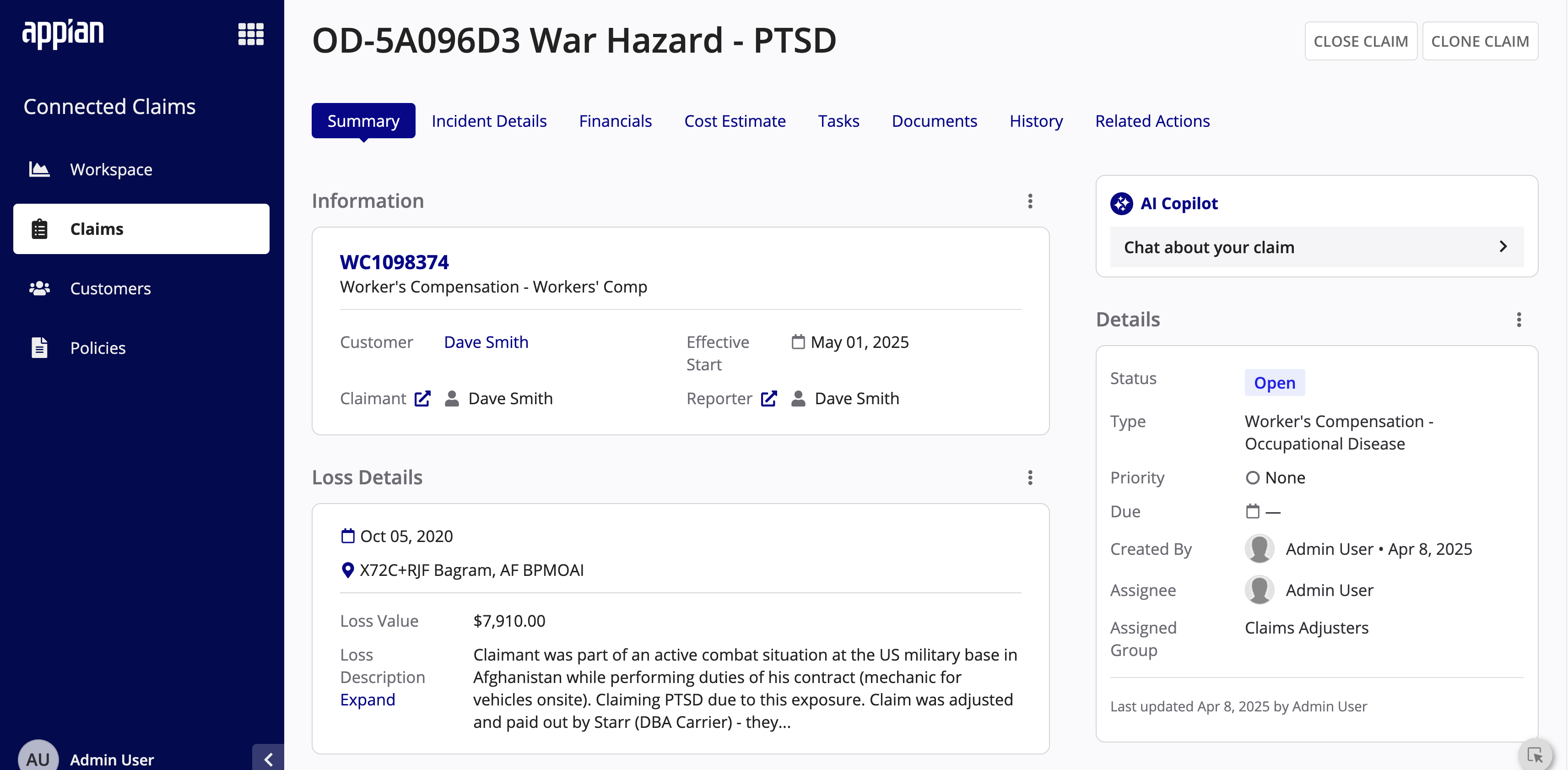Click the Due date calendar icon
The image size is (1568, 770).
(1252, 511)
